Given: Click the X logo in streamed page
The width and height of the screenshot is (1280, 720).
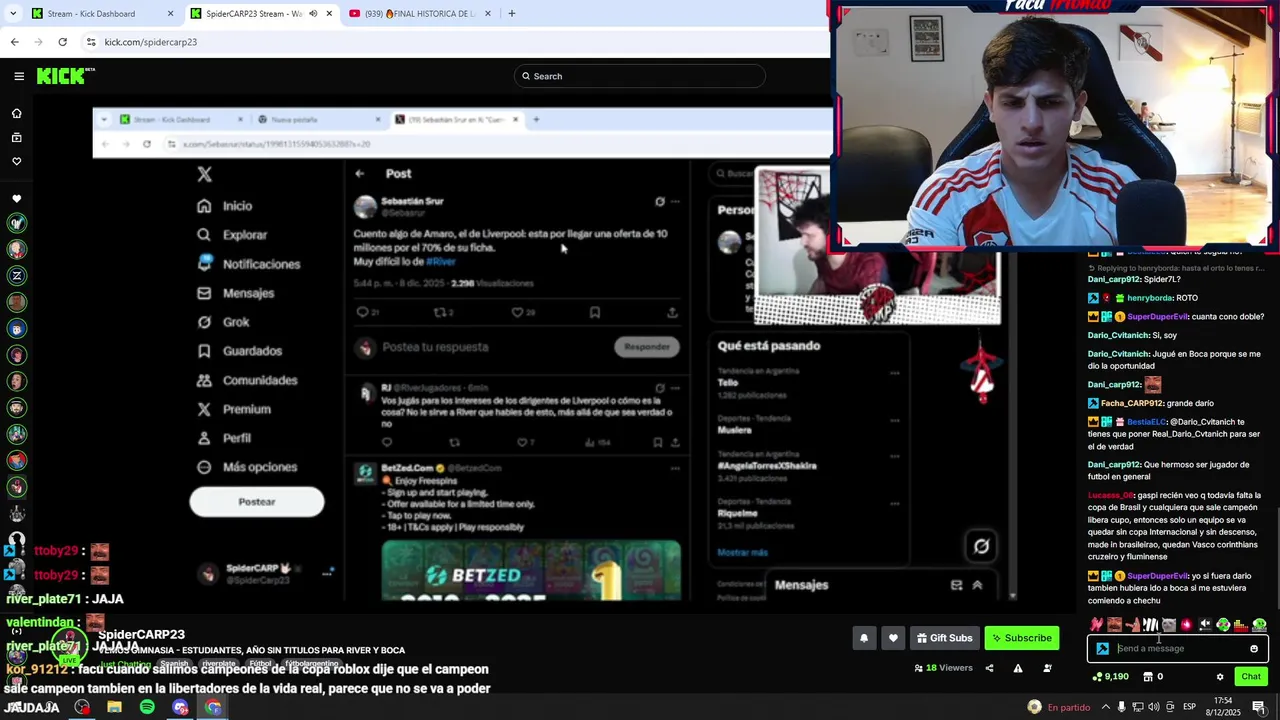Looking at the screenshot, I should click(x=204, y=174).
